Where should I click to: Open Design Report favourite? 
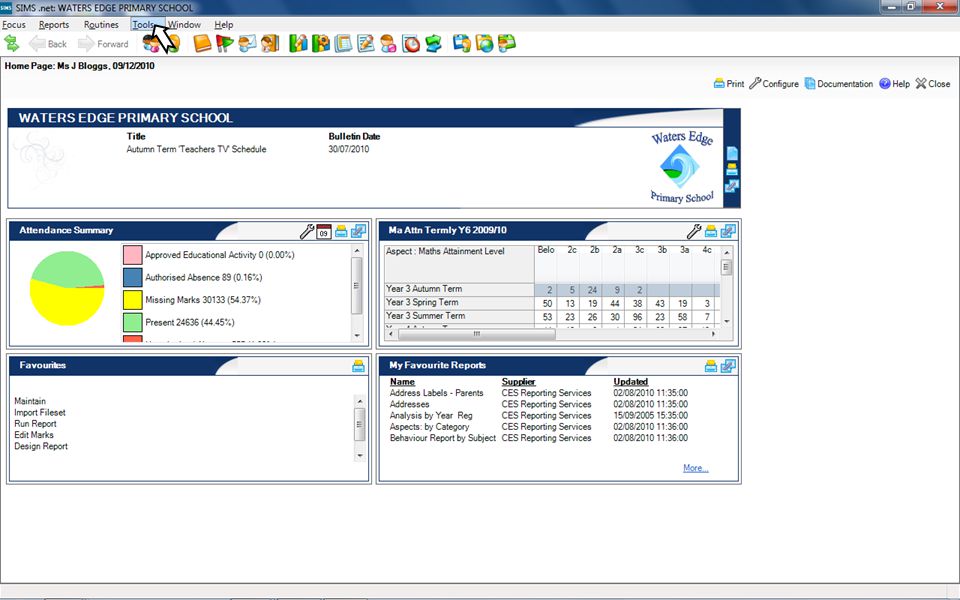click(x=41, y=446)
